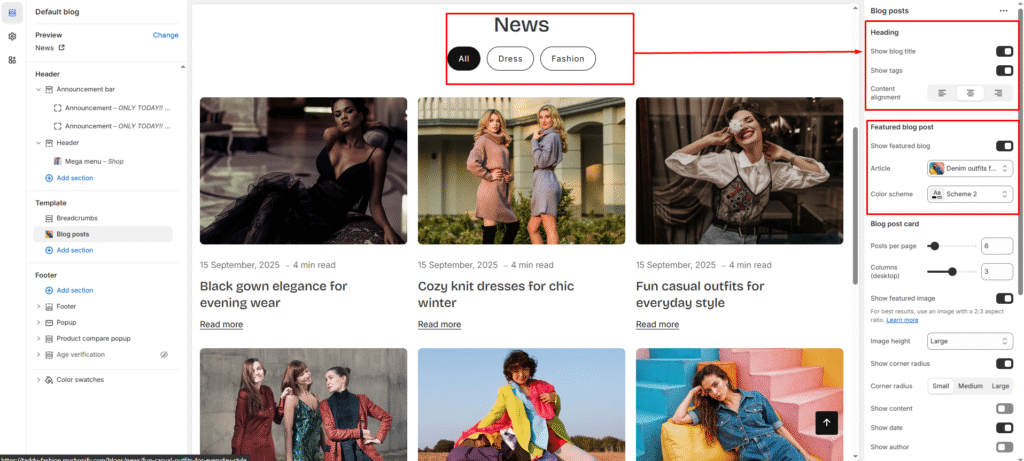
Task: Open the News preview external link icon
Action: (62, 48)
